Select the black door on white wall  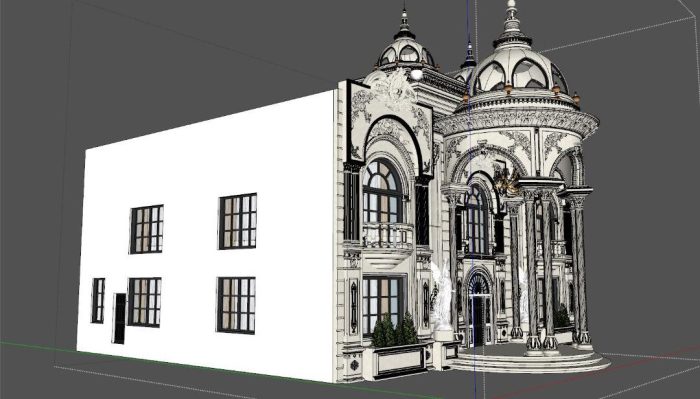point(119,318)
